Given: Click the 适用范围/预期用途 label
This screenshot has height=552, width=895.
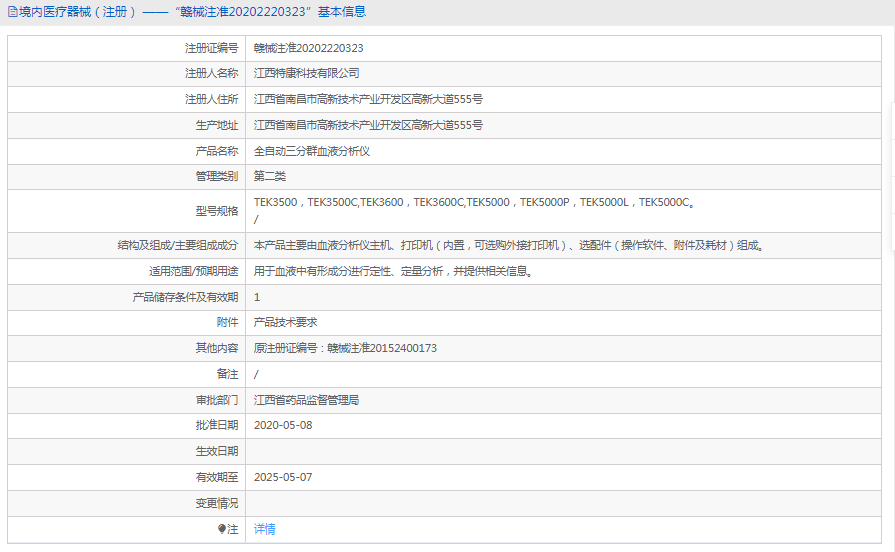Looking at the screenshot, I should pyautogui.click(x=193, y=271).
